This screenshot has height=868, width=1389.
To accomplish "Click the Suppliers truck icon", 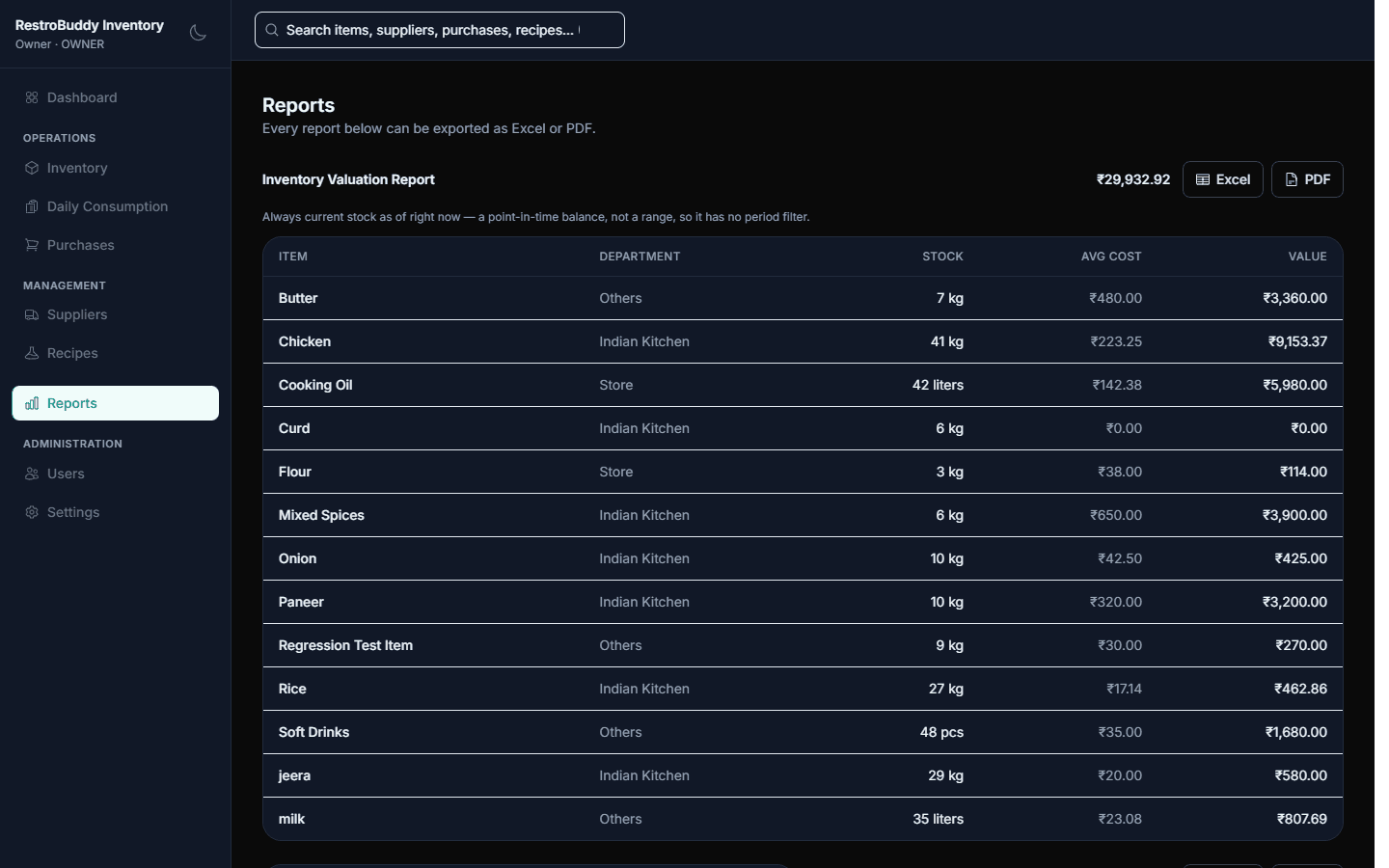I will (32, 314).
